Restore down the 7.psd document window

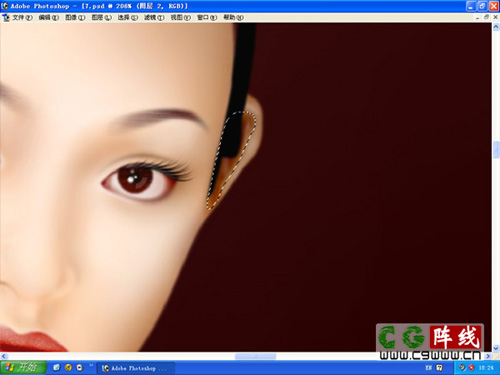pyautogui.click(x=486, y=17)
